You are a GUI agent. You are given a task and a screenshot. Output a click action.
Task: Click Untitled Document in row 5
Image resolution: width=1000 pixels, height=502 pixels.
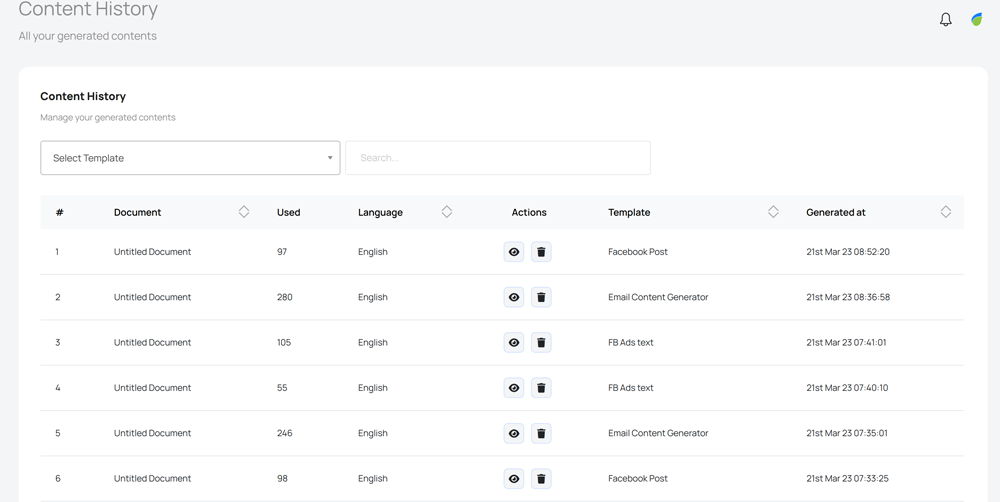pyautogui.click(x=152, y=434)
